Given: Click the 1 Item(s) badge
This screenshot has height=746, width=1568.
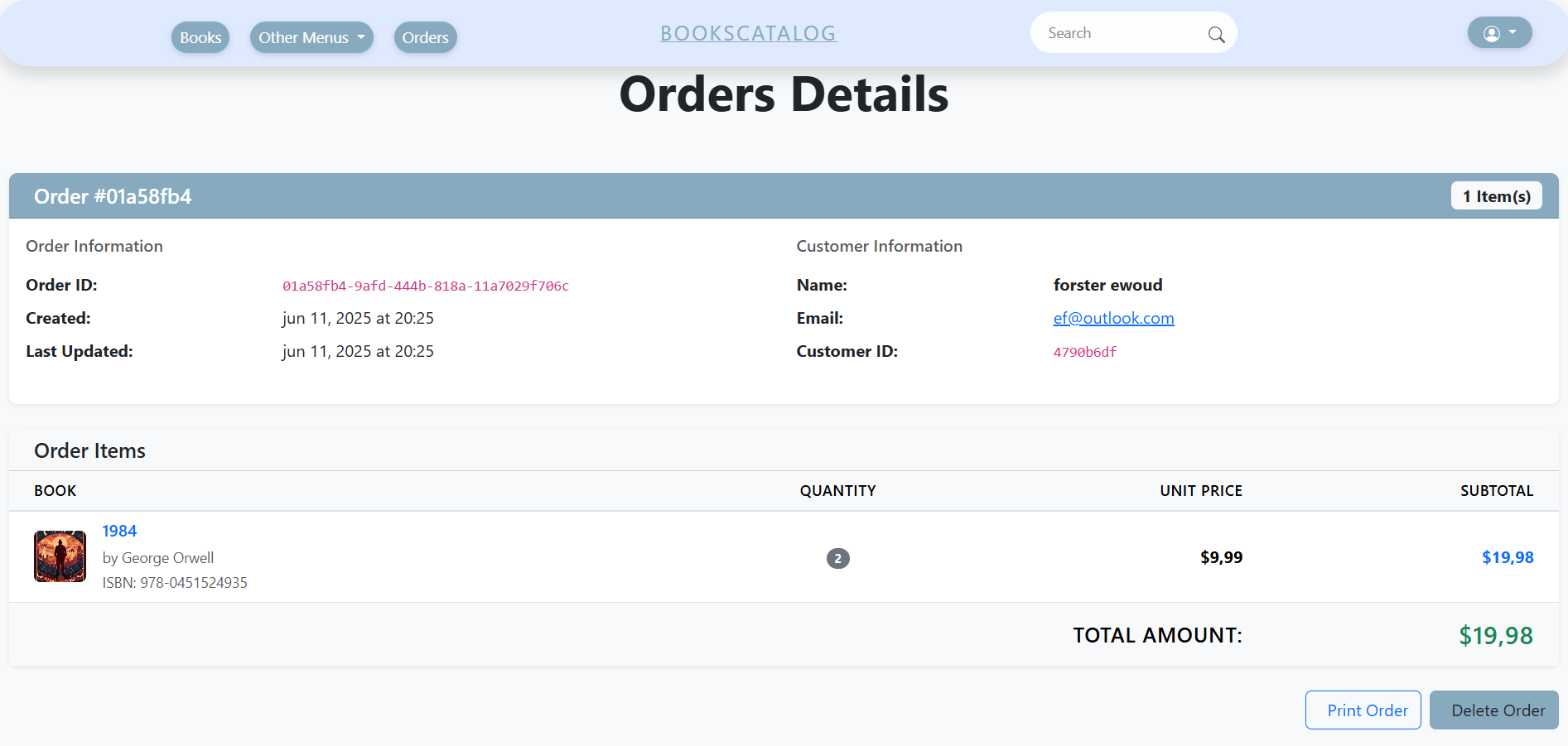Looking at the screenshot, I should coord(1496,196).
